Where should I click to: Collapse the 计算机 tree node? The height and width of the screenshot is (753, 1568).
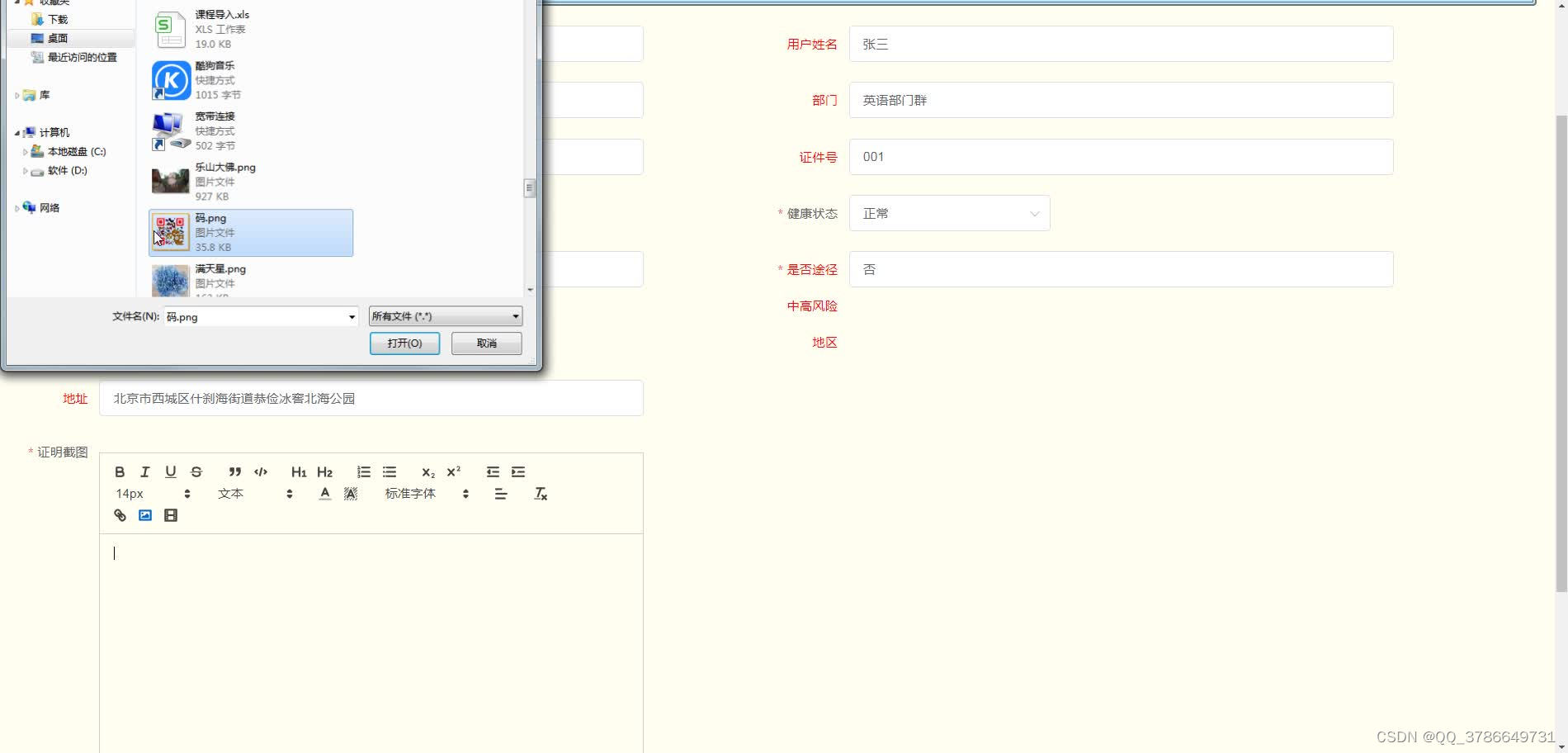pyautogui.click(x=17, y=133)
